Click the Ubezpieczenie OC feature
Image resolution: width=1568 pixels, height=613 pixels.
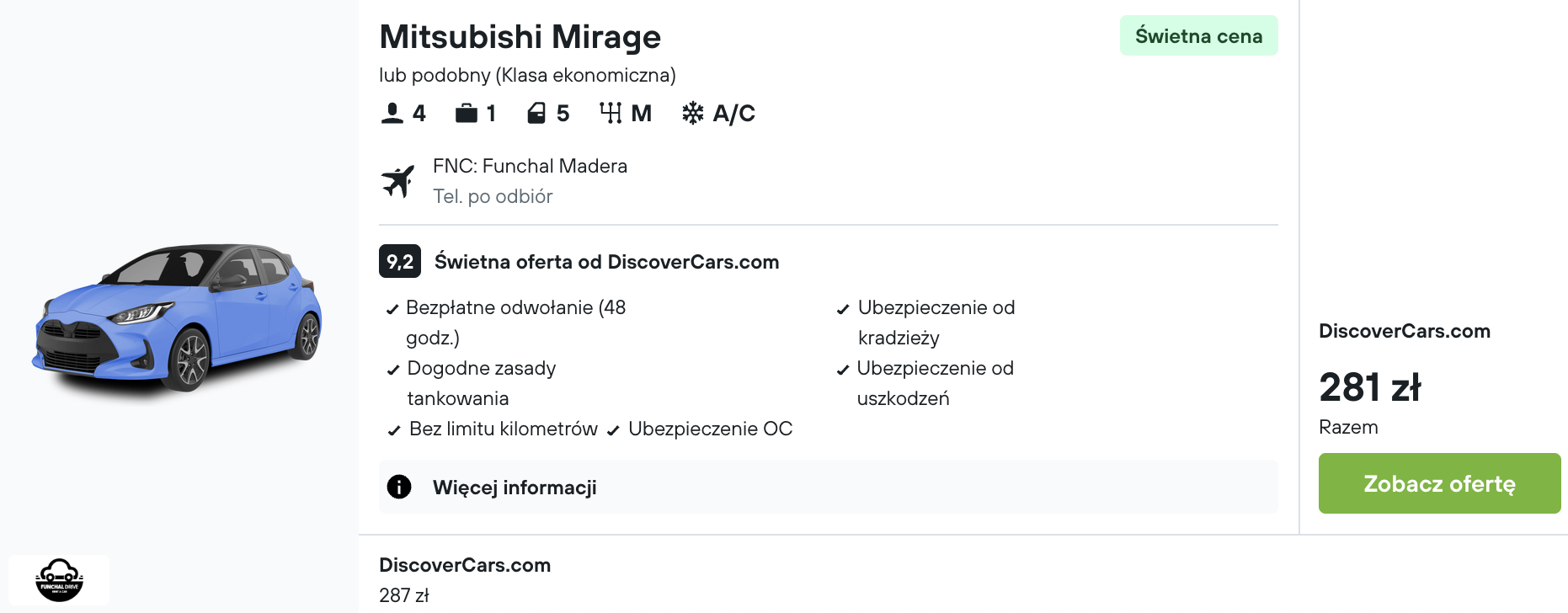click(709, 429)
